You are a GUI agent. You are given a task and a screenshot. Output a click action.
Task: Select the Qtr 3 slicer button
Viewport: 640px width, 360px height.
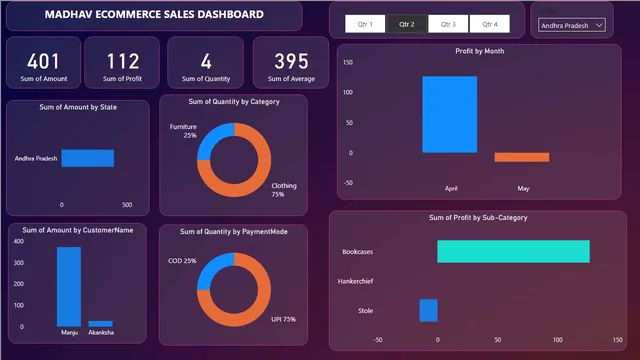(448, 24)
